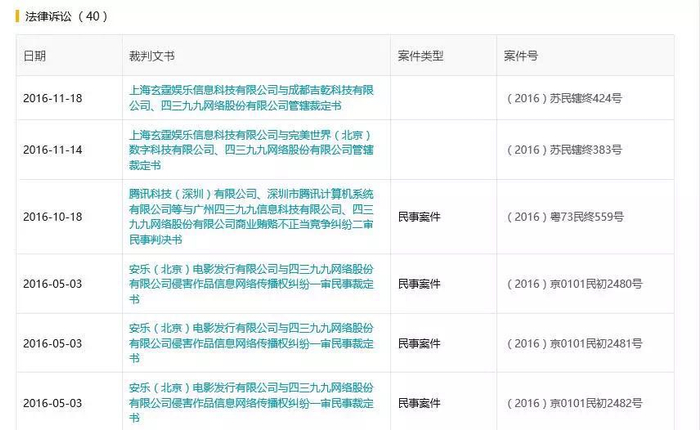Open the 苏民辖终383号 ruling document link
The image size is (700, 430).
click(x=251, y=150)
